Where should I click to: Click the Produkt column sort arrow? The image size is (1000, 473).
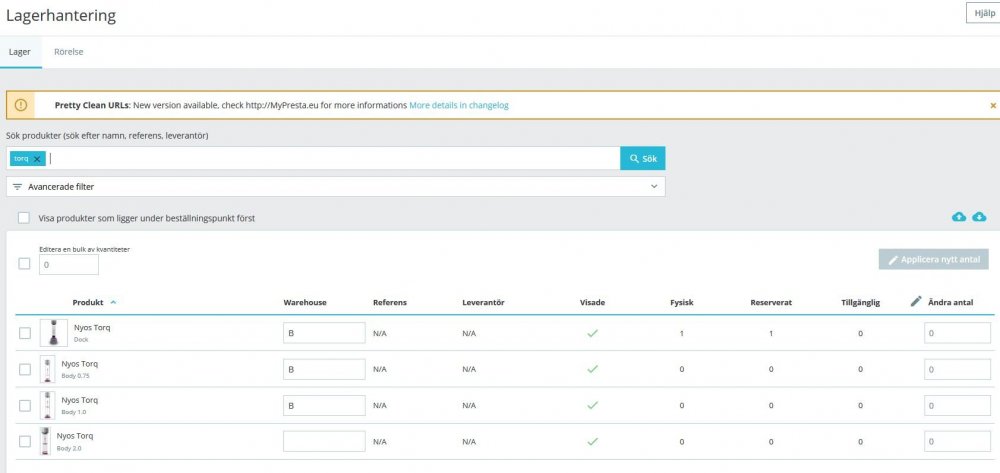113,302
